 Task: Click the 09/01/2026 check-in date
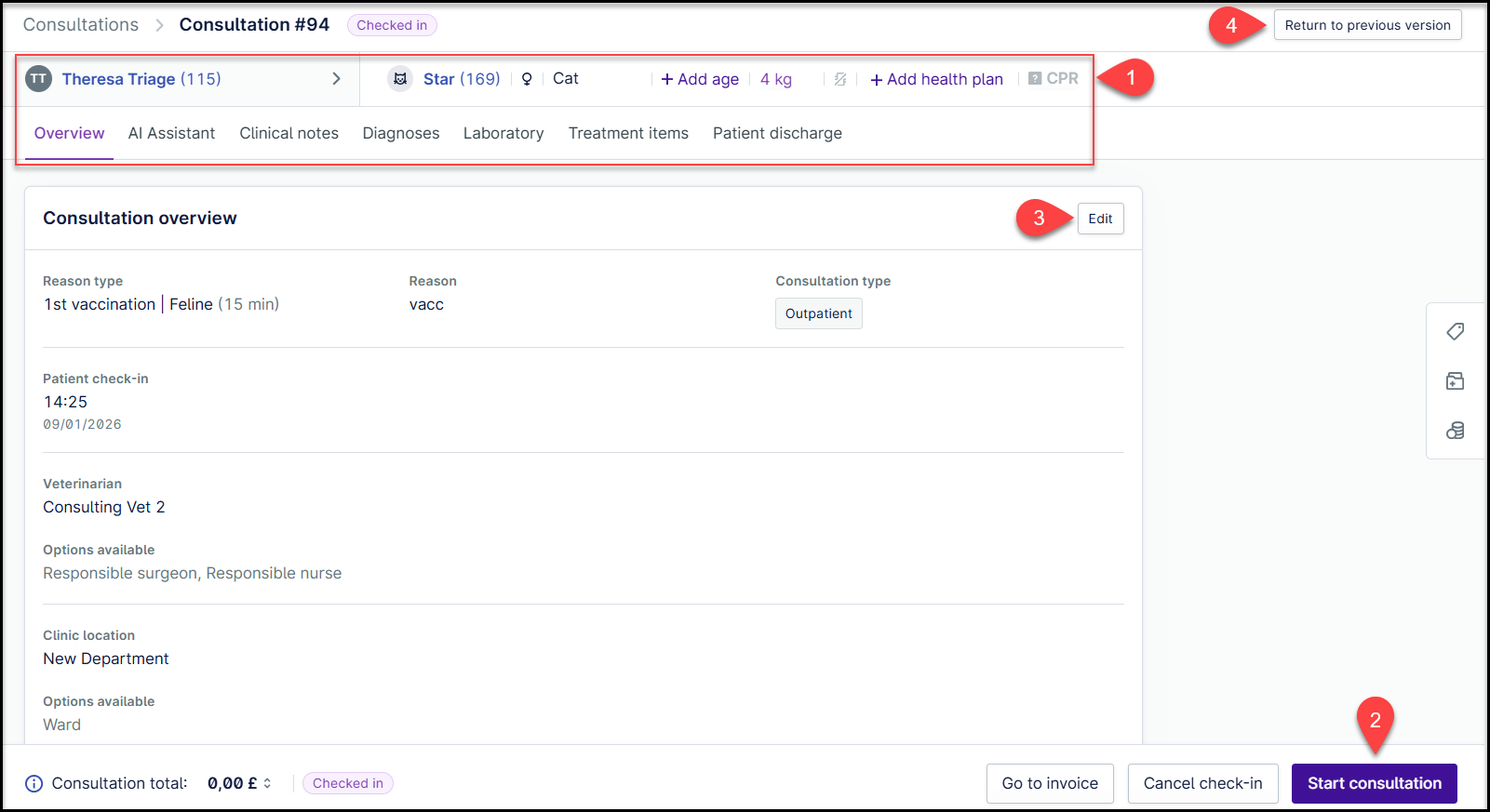point(82,424)
